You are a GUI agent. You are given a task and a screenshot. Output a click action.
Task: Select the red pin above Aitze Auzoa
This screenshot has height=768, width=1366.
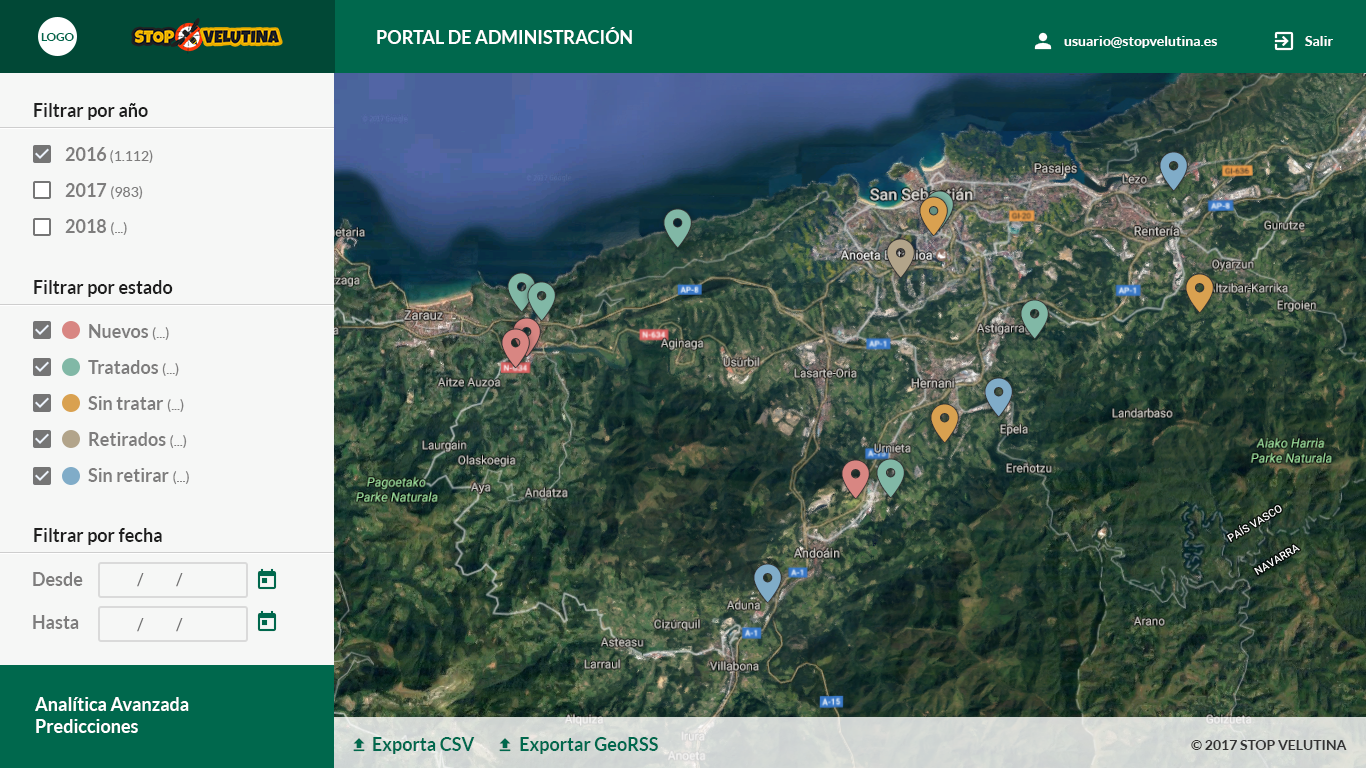point(515,347)
